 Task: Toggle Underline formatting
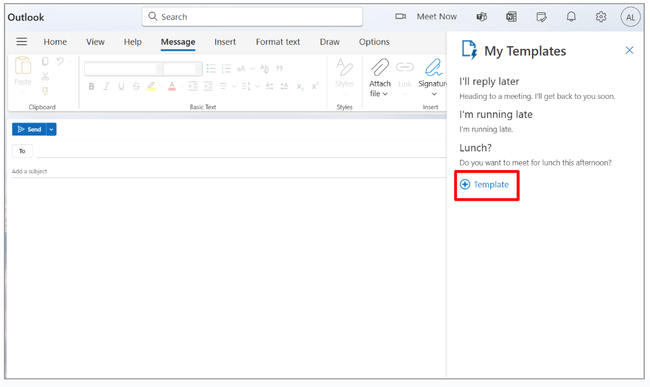click(x=121, y=86)
